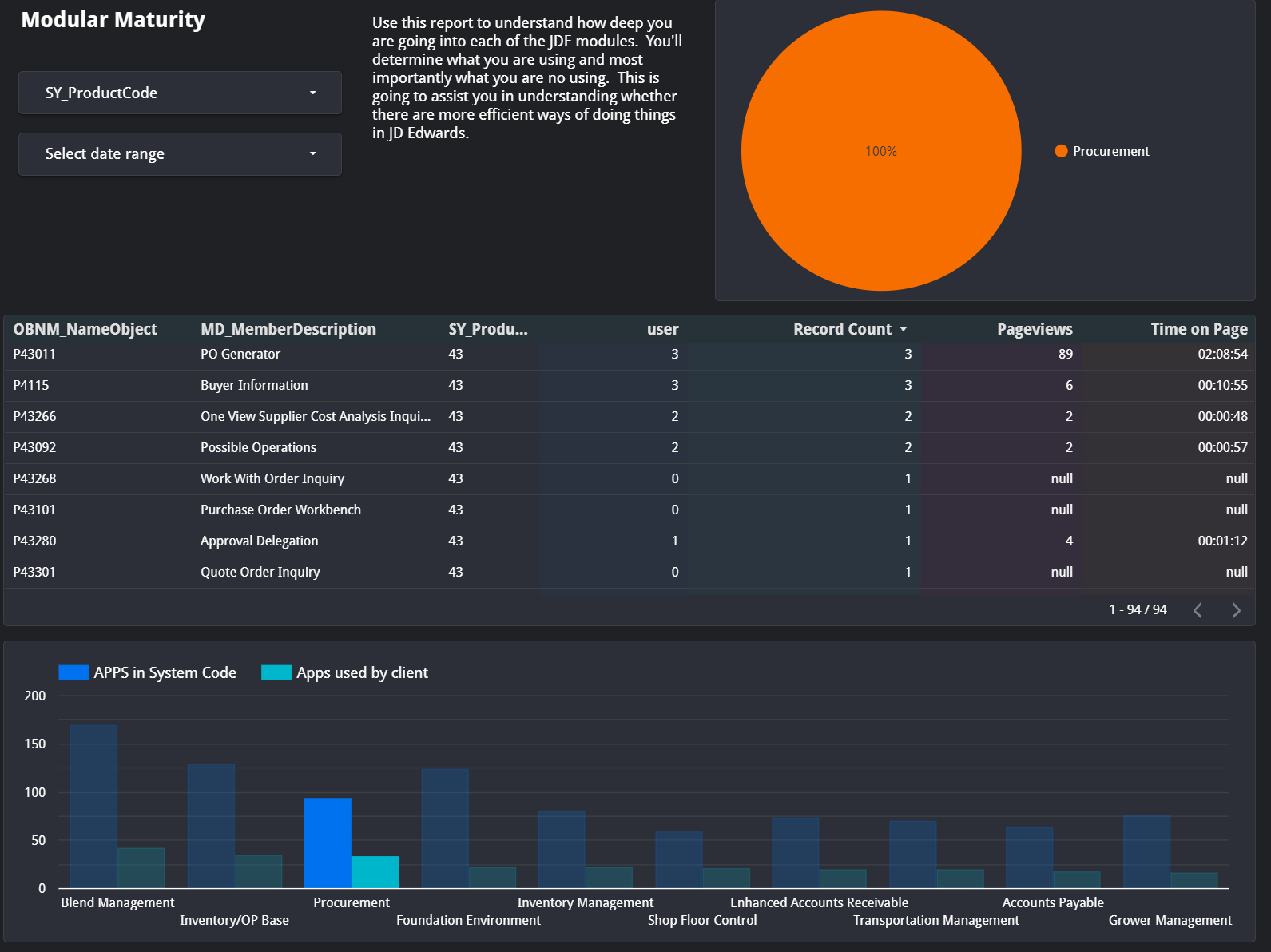Click the Shop Floor Control axis label
This screenshot has height=952, width=1271.
[x=702, y=920]
